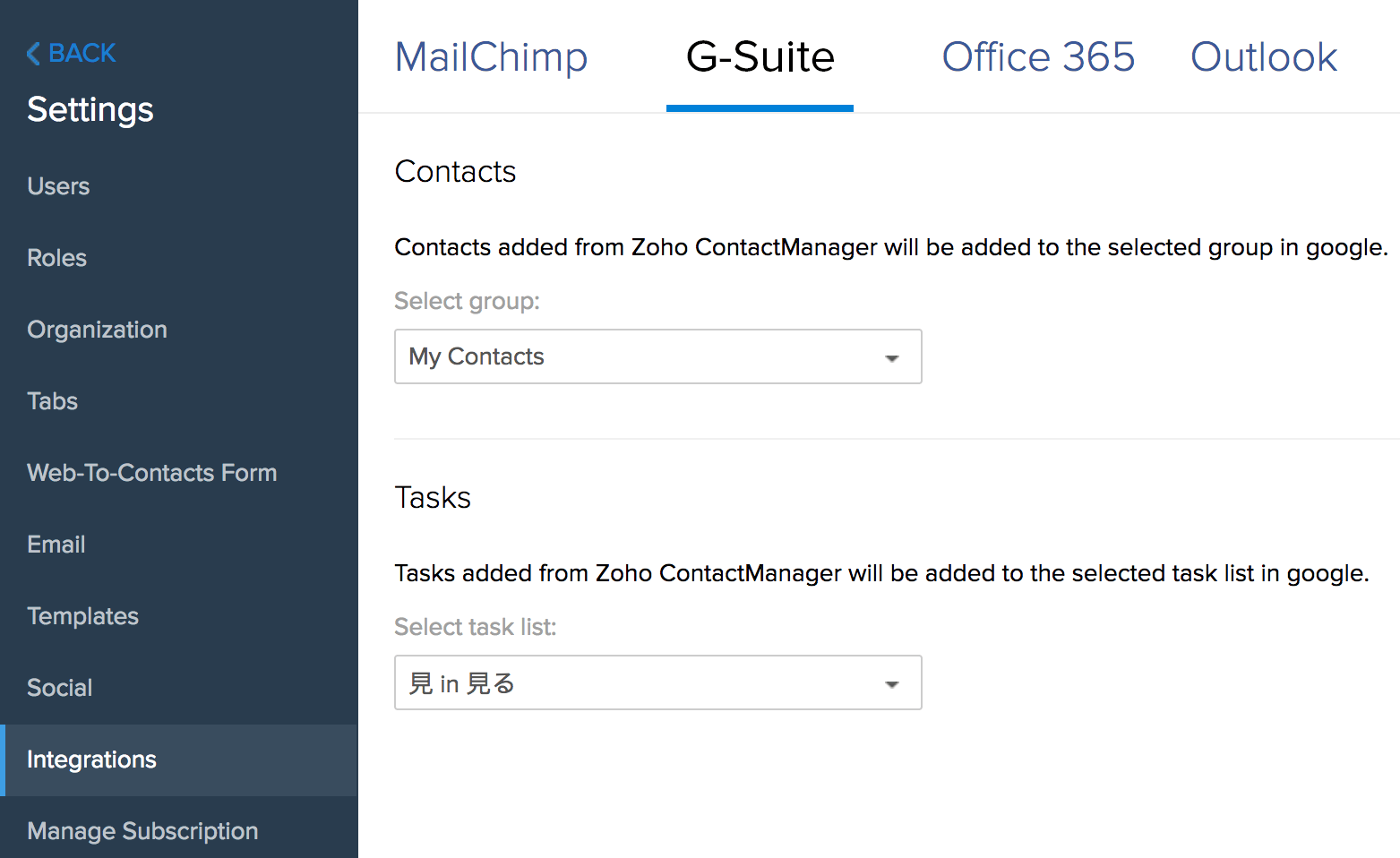Switch to the MailChimp tab
The height and width of the screenshot is (858, 1400).
click(x=491, y=57)
